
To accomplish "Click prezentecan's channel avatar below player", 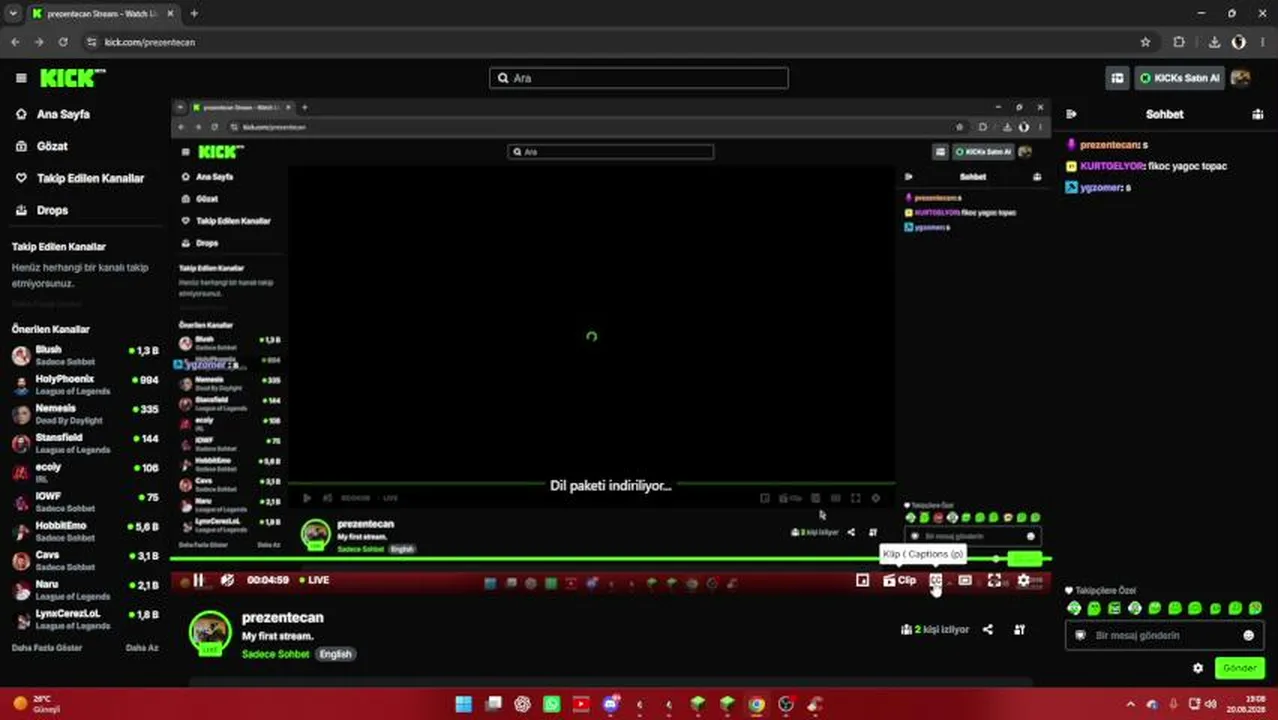I will 210,634.
